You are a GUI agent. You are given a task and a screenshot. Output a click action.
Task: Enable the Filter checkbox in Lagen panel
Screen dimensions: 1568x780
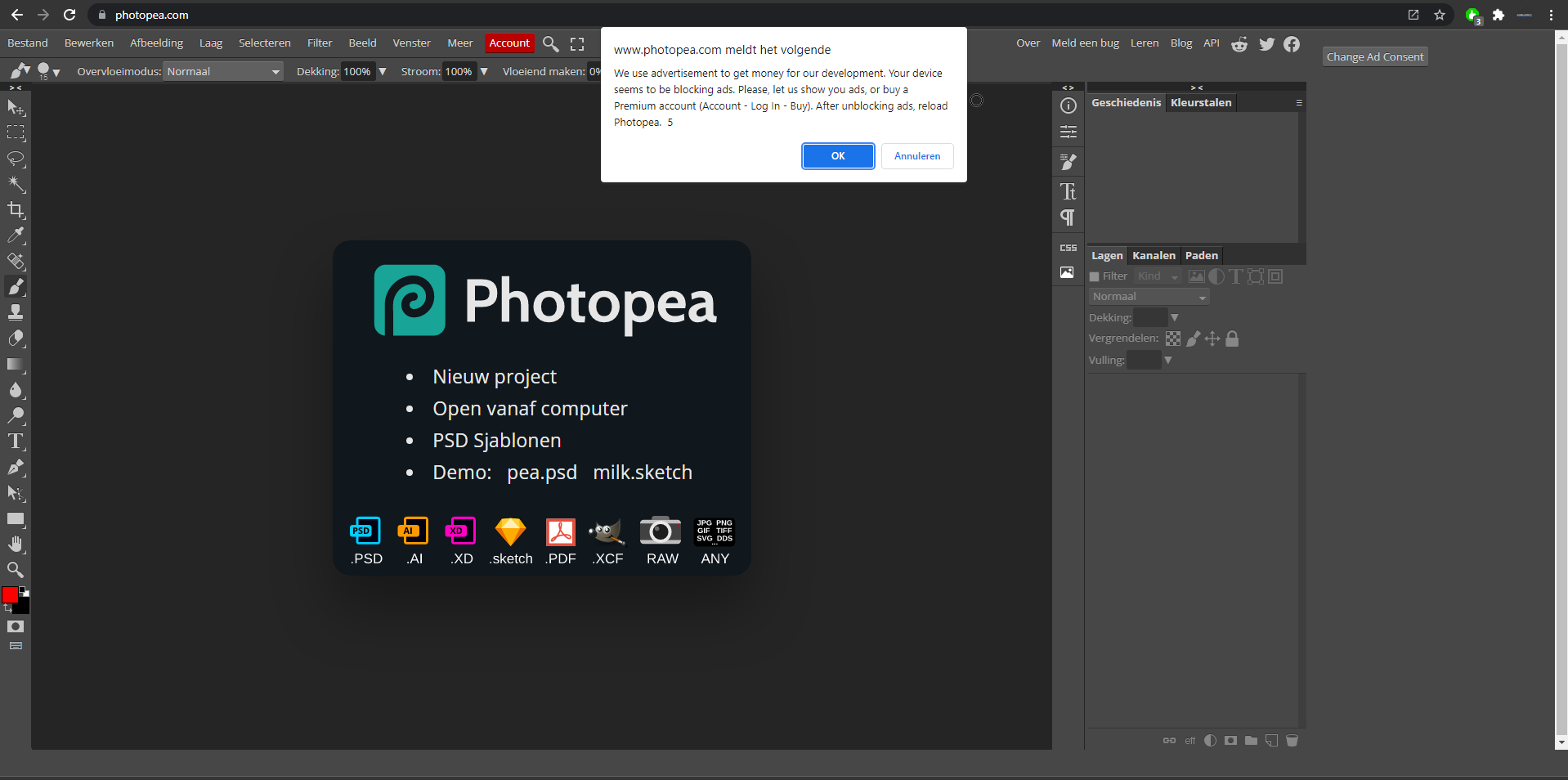click(x=1094, y=276)
